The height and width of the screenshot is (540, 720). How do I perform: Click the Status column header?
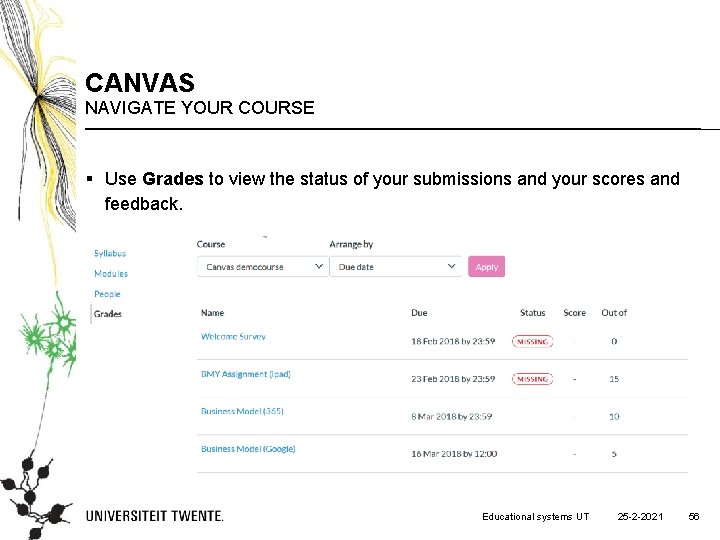click(x=533, y=313)
